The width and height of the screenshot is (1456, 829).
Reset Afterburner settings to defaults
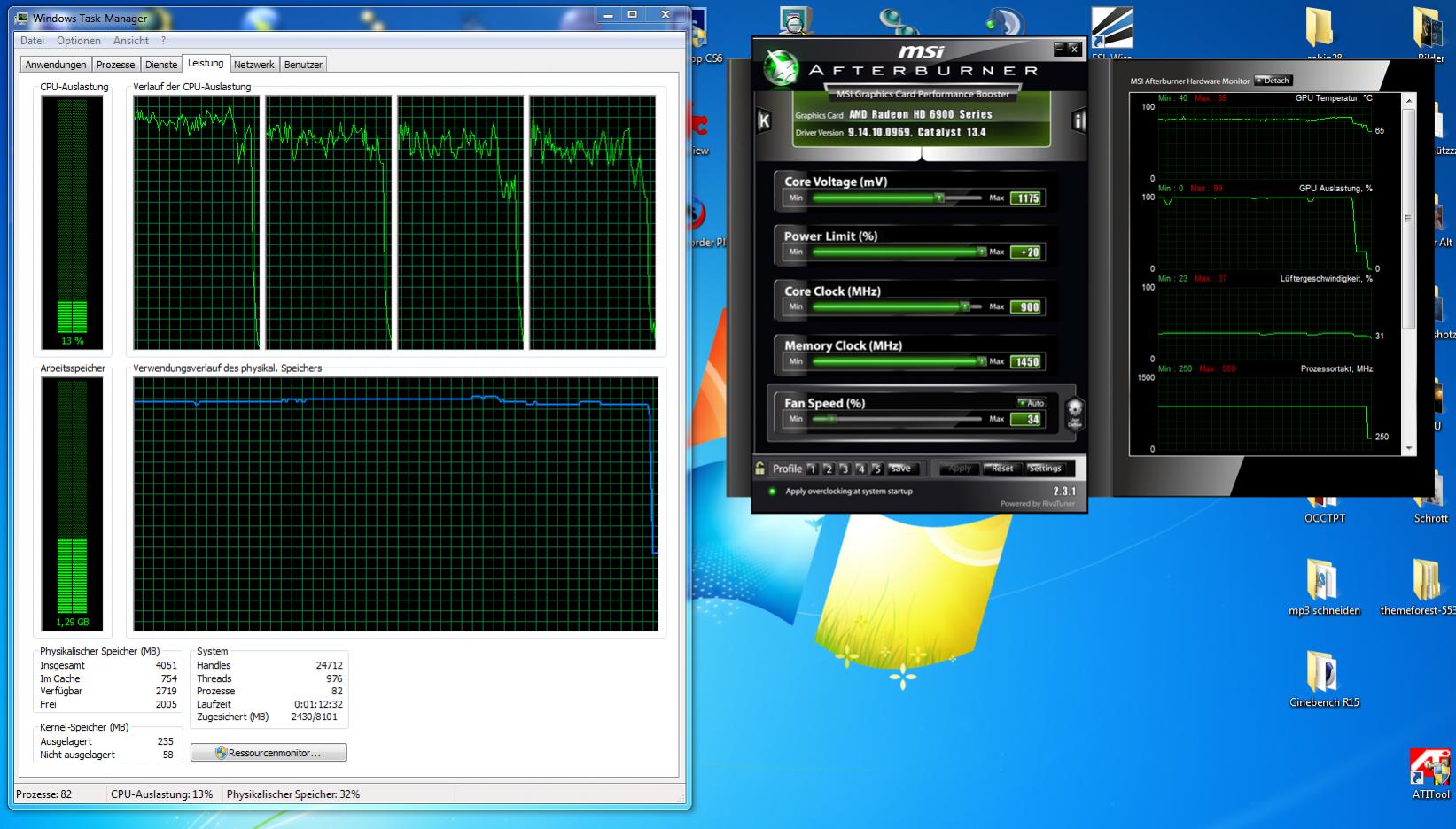click(x=1002, y=469)
